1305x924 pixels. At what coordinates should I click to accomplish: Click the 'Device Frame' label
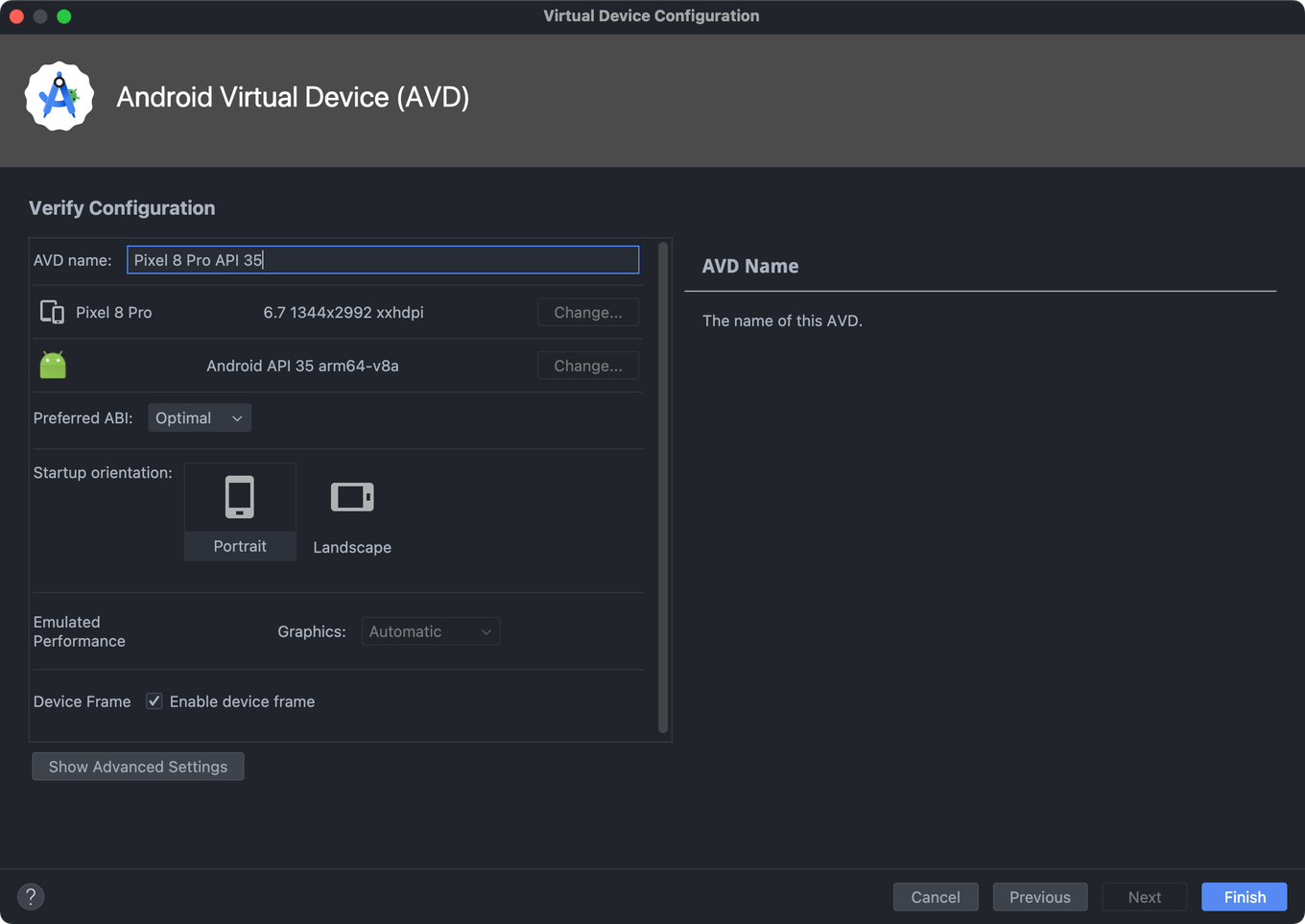[82, 701]
